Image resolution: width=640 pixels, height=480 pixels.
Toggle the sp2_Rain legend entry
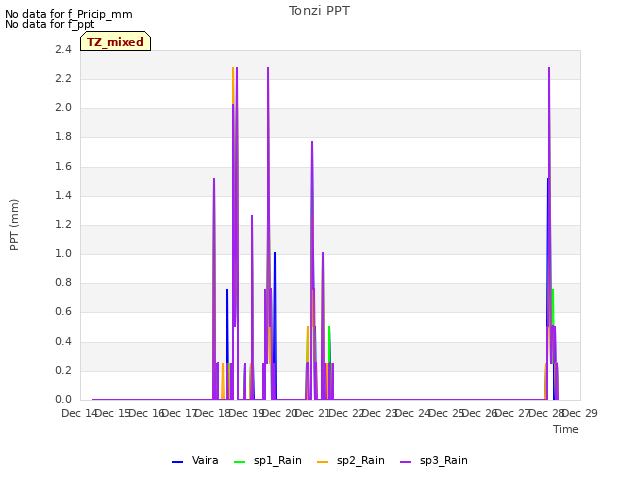click(351, 461)
